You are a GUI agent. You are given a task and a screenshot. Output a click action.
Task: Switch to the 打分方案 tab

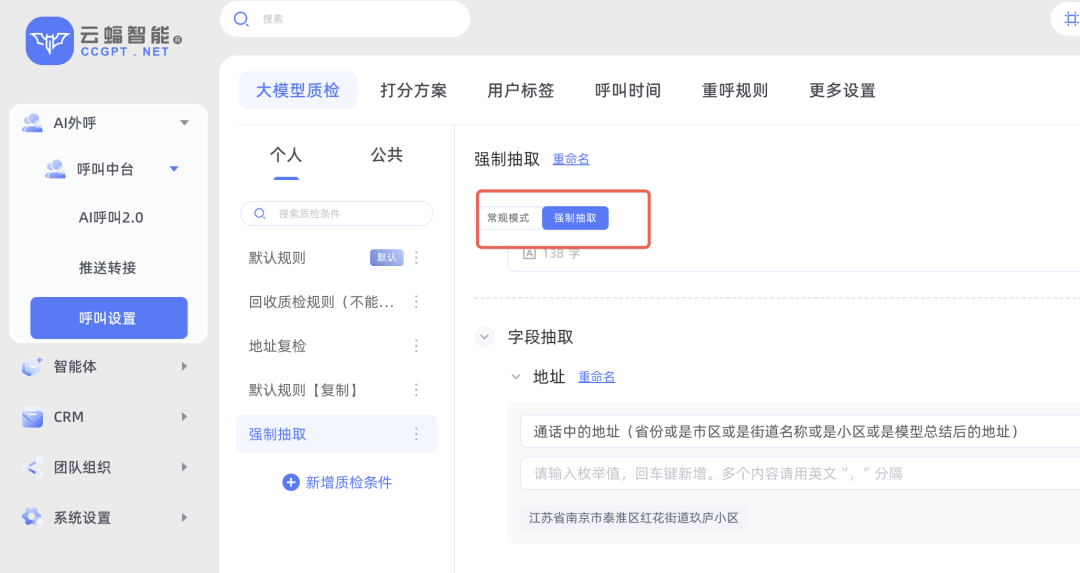413,90
